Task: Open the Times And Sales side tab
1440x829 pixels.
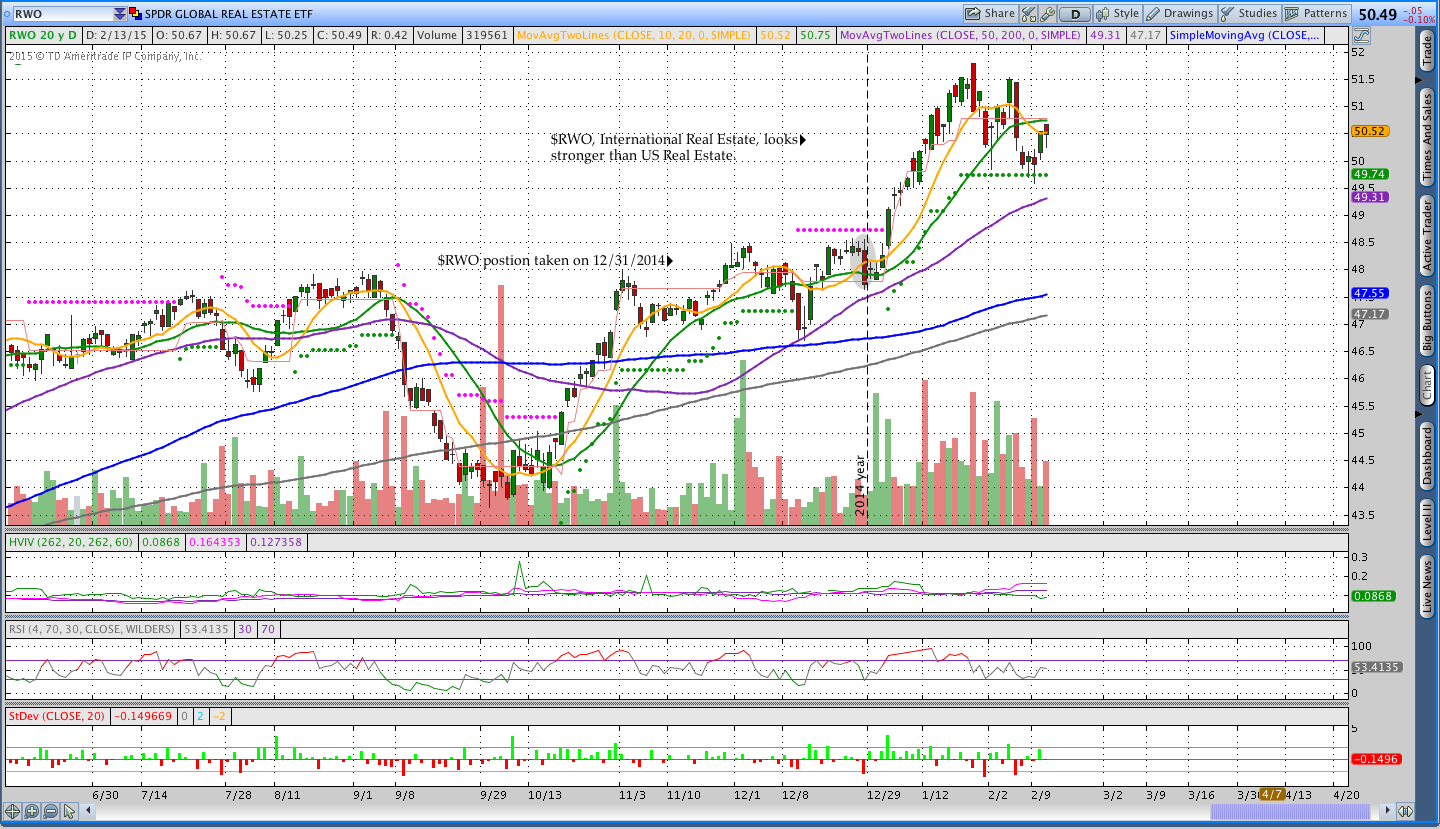Action: tap(1427, 136)
